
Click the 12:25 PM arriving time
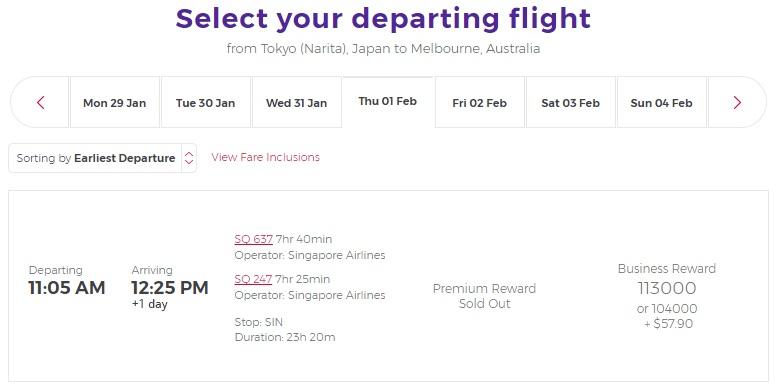tap(170, 288)
